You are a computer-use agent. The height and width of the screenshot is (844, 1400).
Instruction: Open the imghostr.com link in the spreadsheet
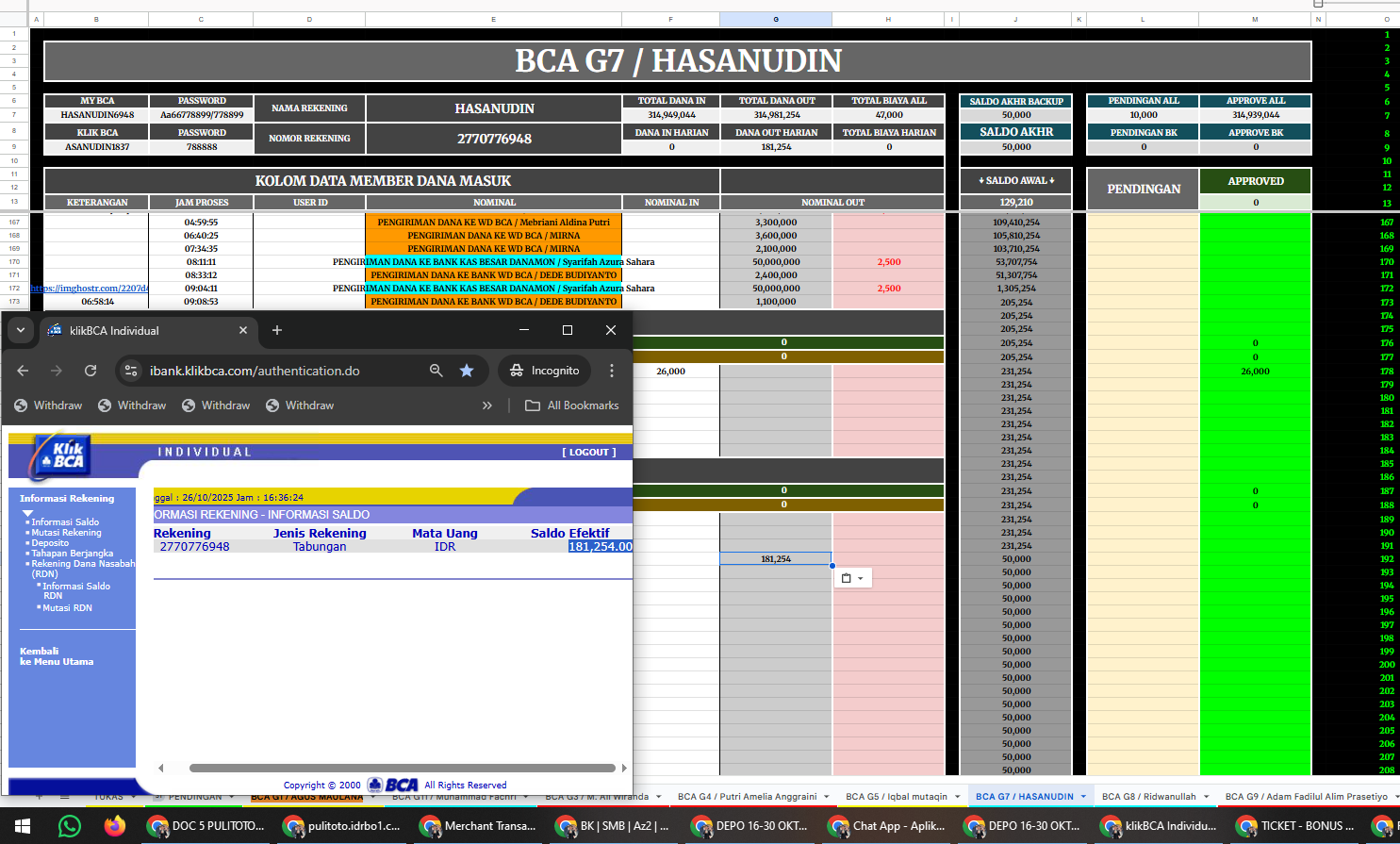pos(90,289)
